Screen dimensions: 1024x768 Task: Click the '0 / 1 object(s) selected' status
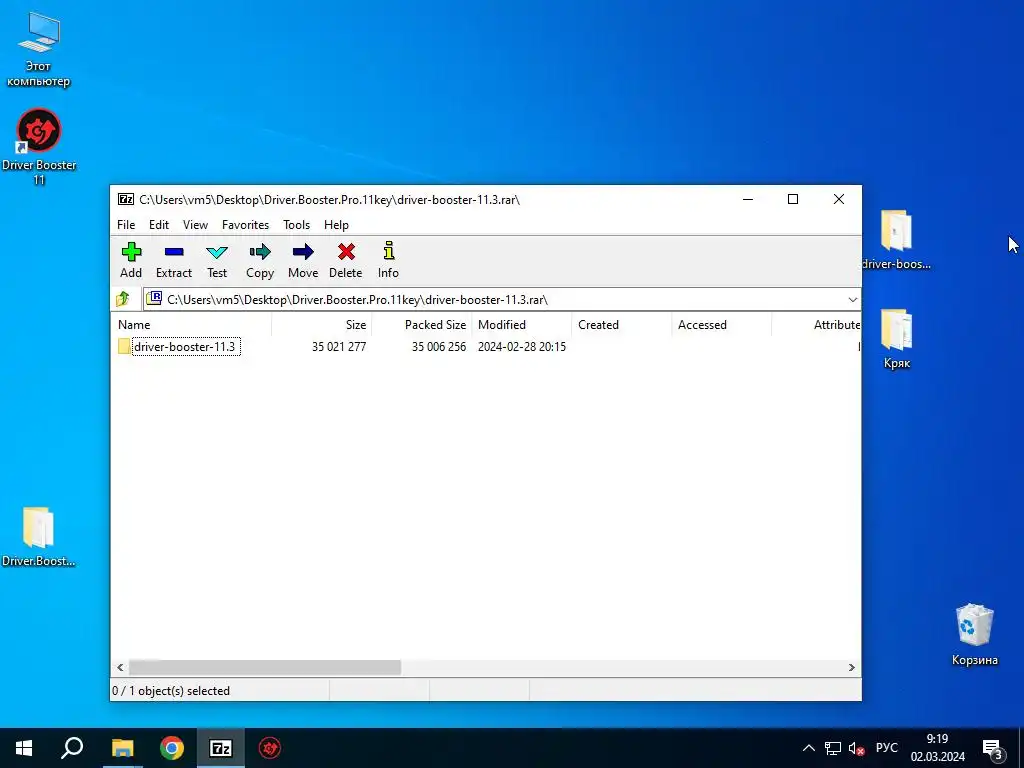(x=171, y=691)
